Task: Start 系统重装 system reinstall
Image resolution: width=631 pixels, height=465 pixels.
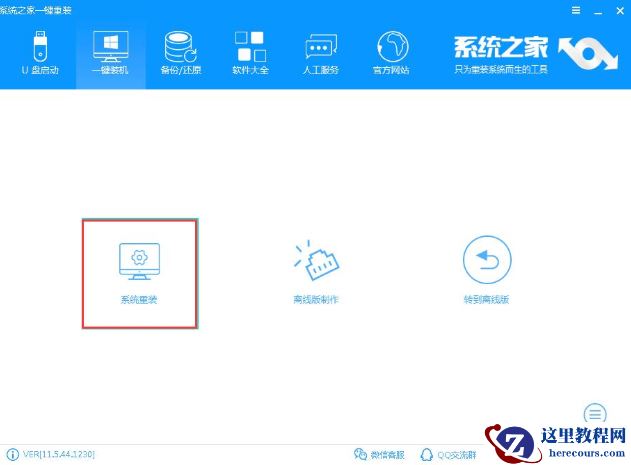Action: tap(140, 274)
